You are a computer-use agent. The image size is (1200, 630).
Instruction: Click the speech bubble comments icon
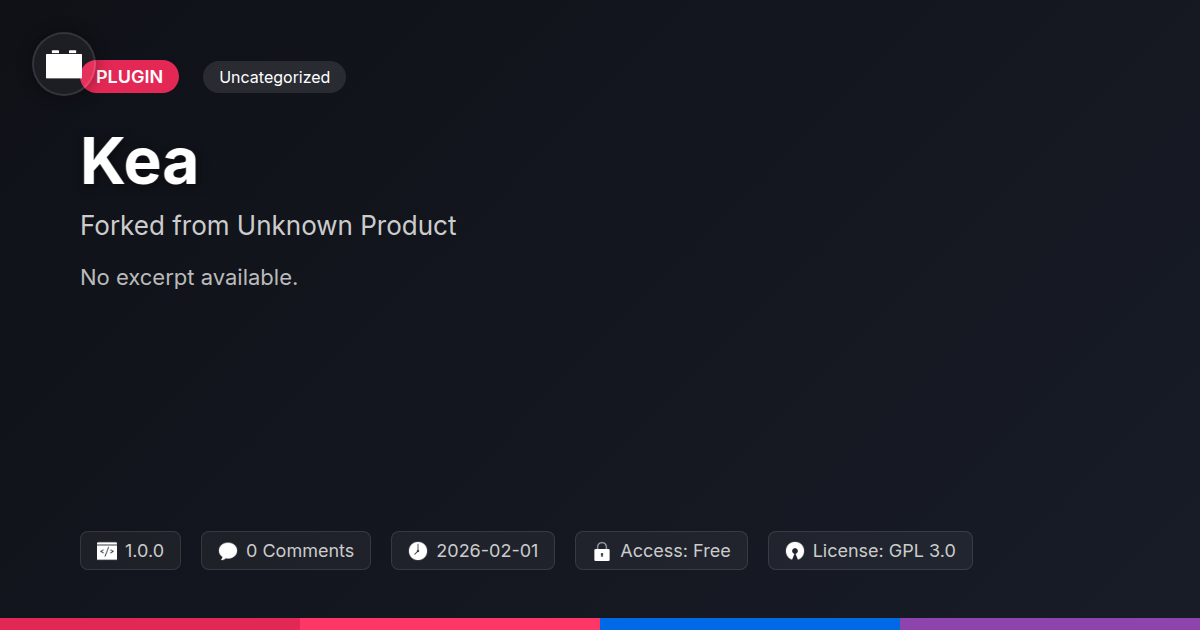click(x=228, y=551)
